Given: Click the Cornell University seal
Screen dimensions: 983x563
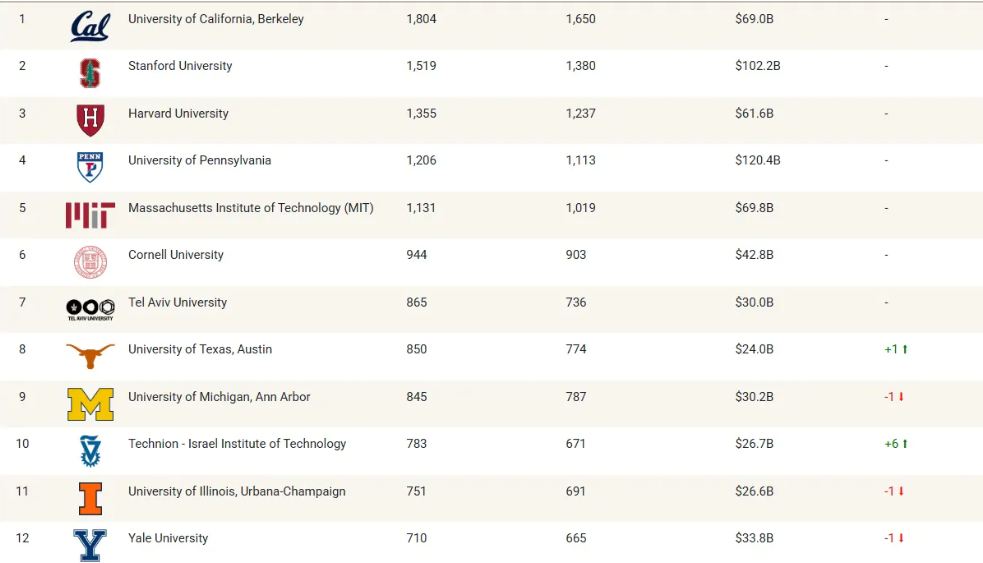Looking at the screenshot, I should click(x=90, y=262).
